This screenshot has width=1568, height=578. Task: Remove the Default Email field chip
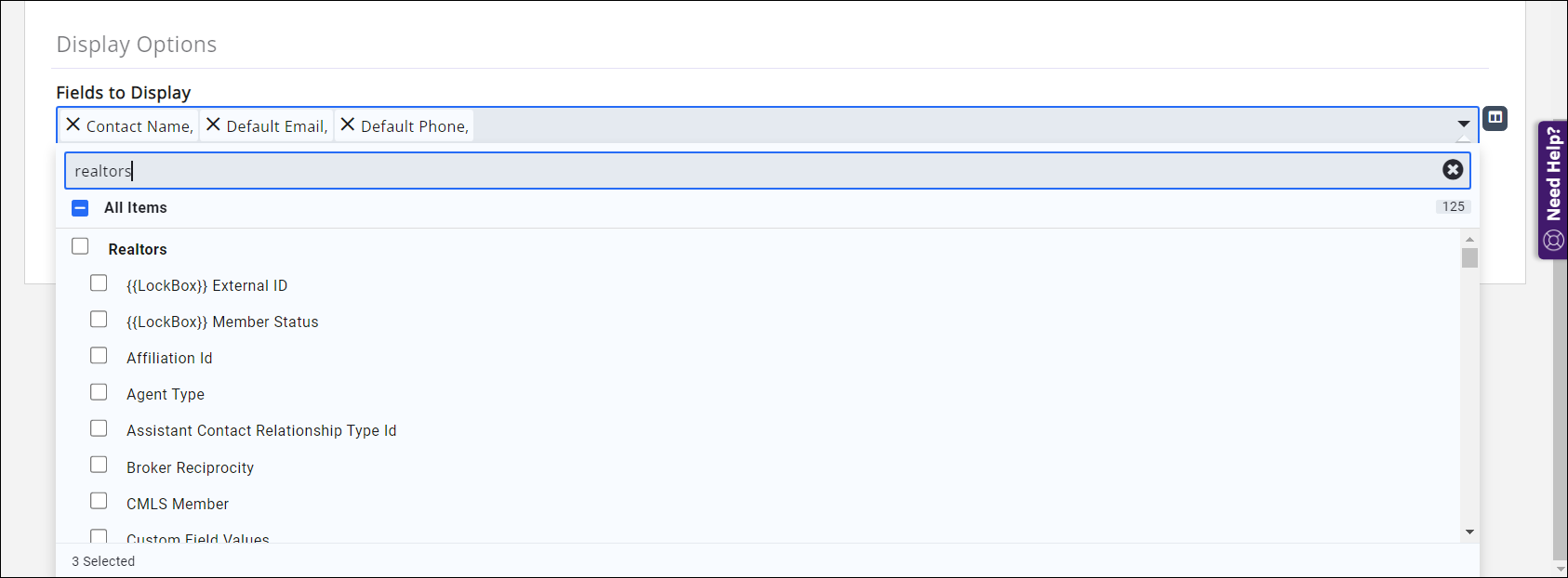211,125
